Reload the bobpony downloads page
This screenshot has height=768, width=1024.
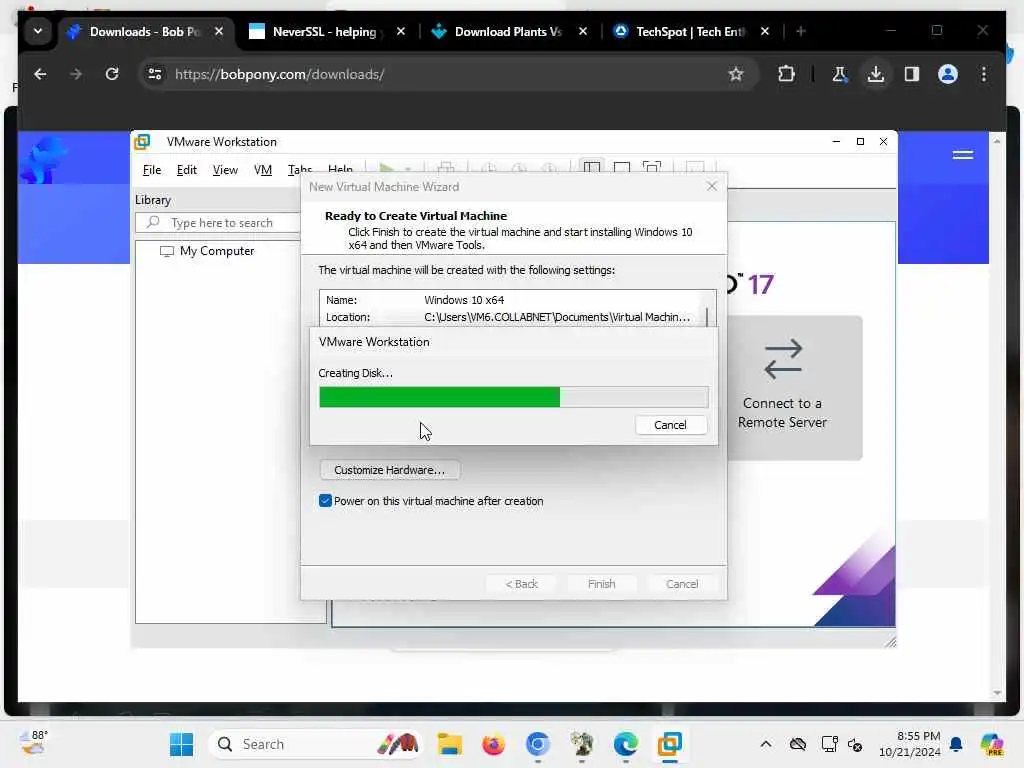point(112,74)
